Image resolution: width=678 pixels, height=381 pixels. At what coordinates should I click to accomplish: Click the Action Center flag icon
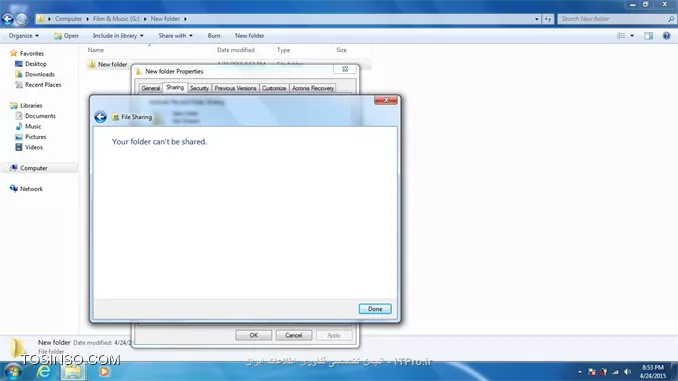pyautogui.click(x=592, y=372)
